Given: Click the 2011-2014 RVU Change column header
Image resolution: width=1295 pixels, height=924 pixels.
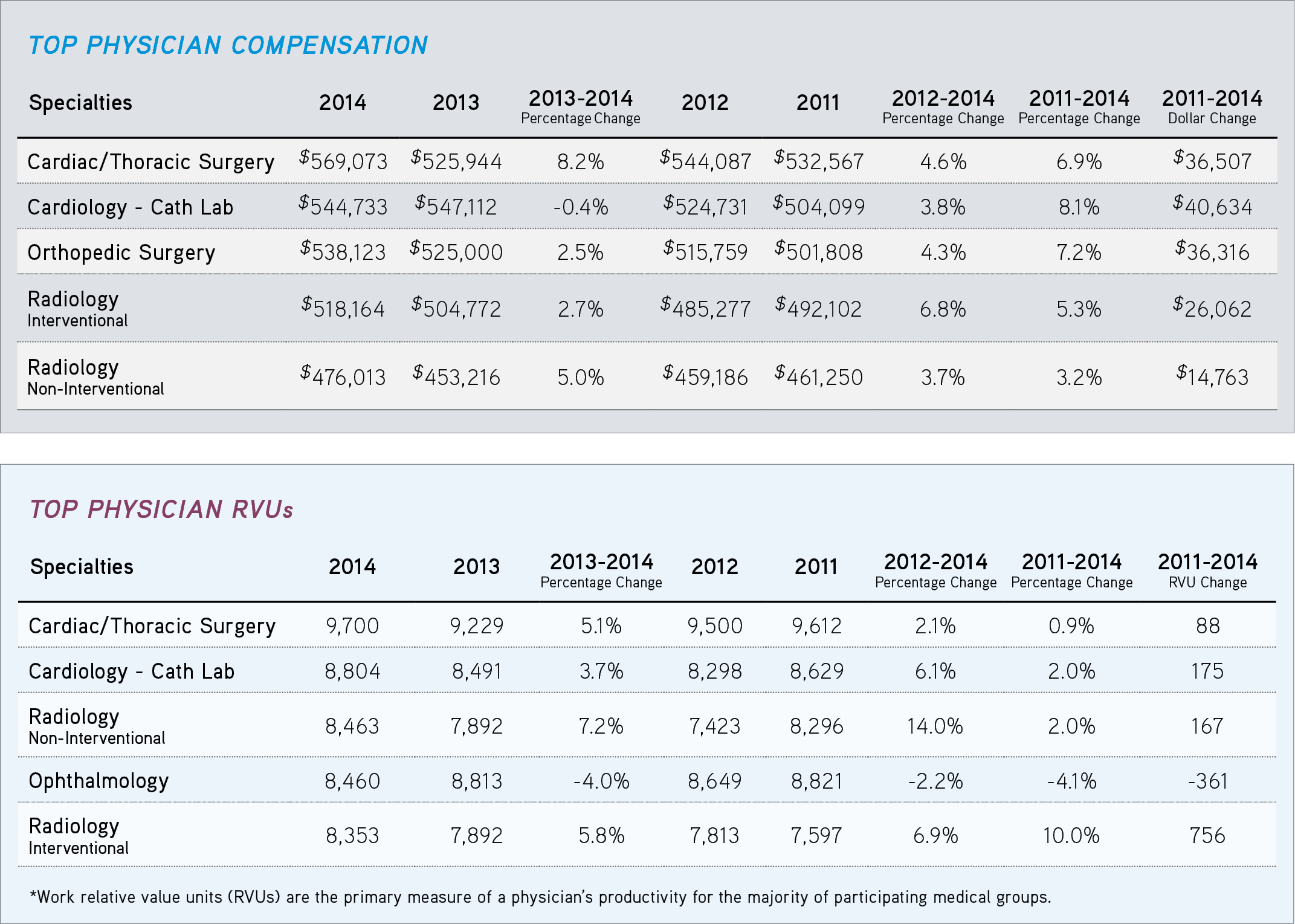Looking at the screenshot, I should (x=1207, y=570).
